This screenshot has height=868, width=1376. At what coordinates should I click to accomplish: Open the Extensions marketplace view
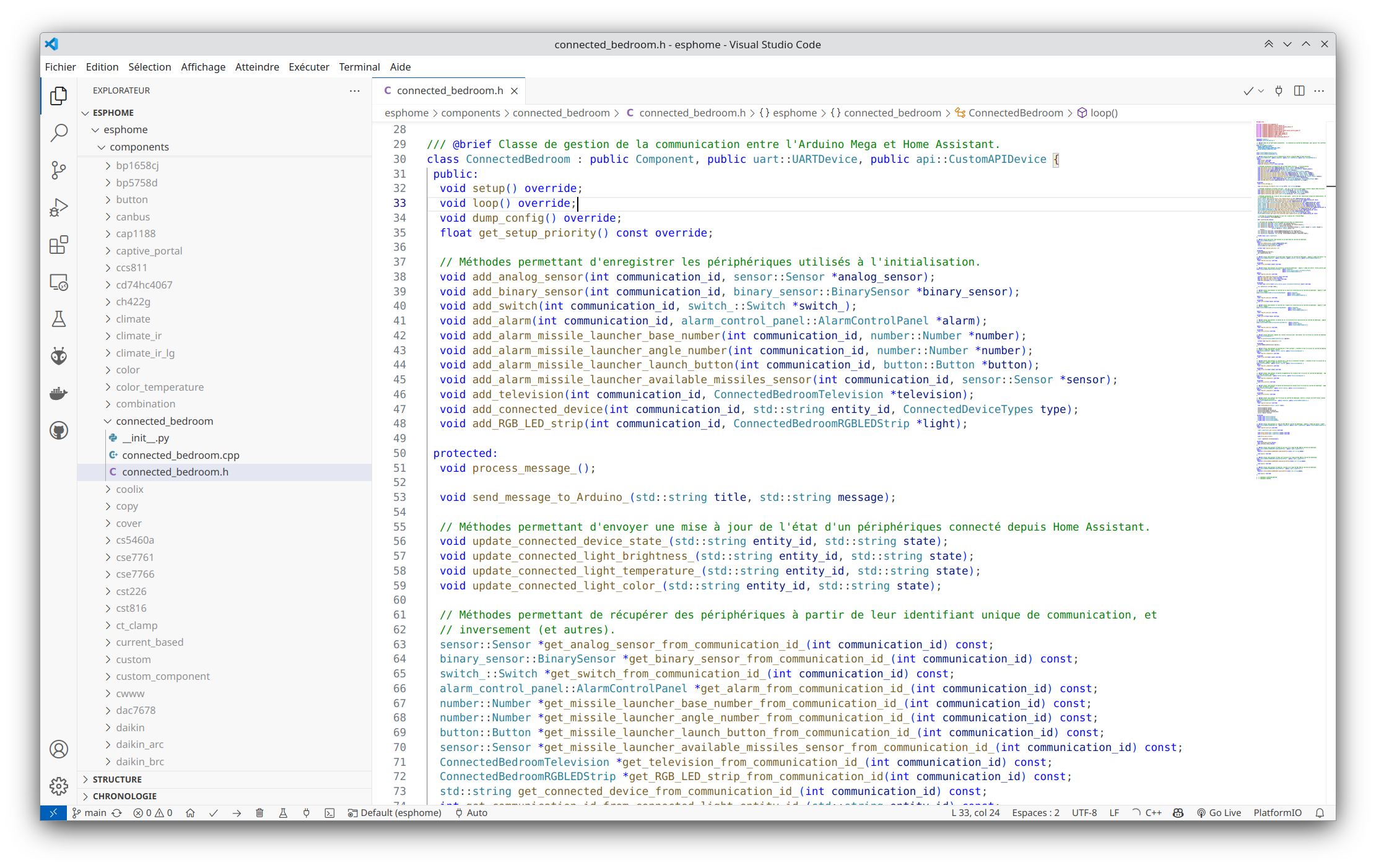tap(59, 245)
